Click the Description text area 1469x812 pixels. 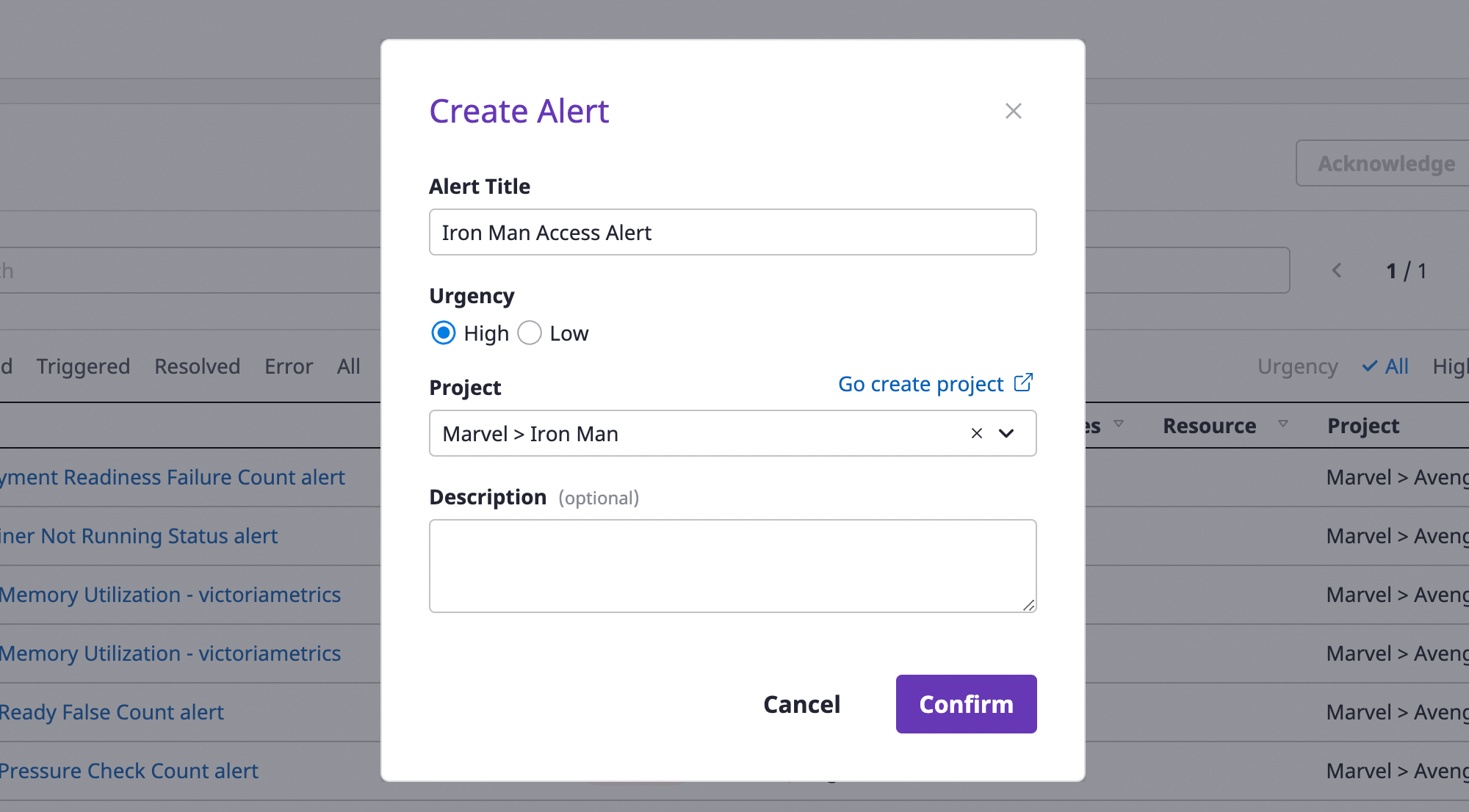pos(732,566)
